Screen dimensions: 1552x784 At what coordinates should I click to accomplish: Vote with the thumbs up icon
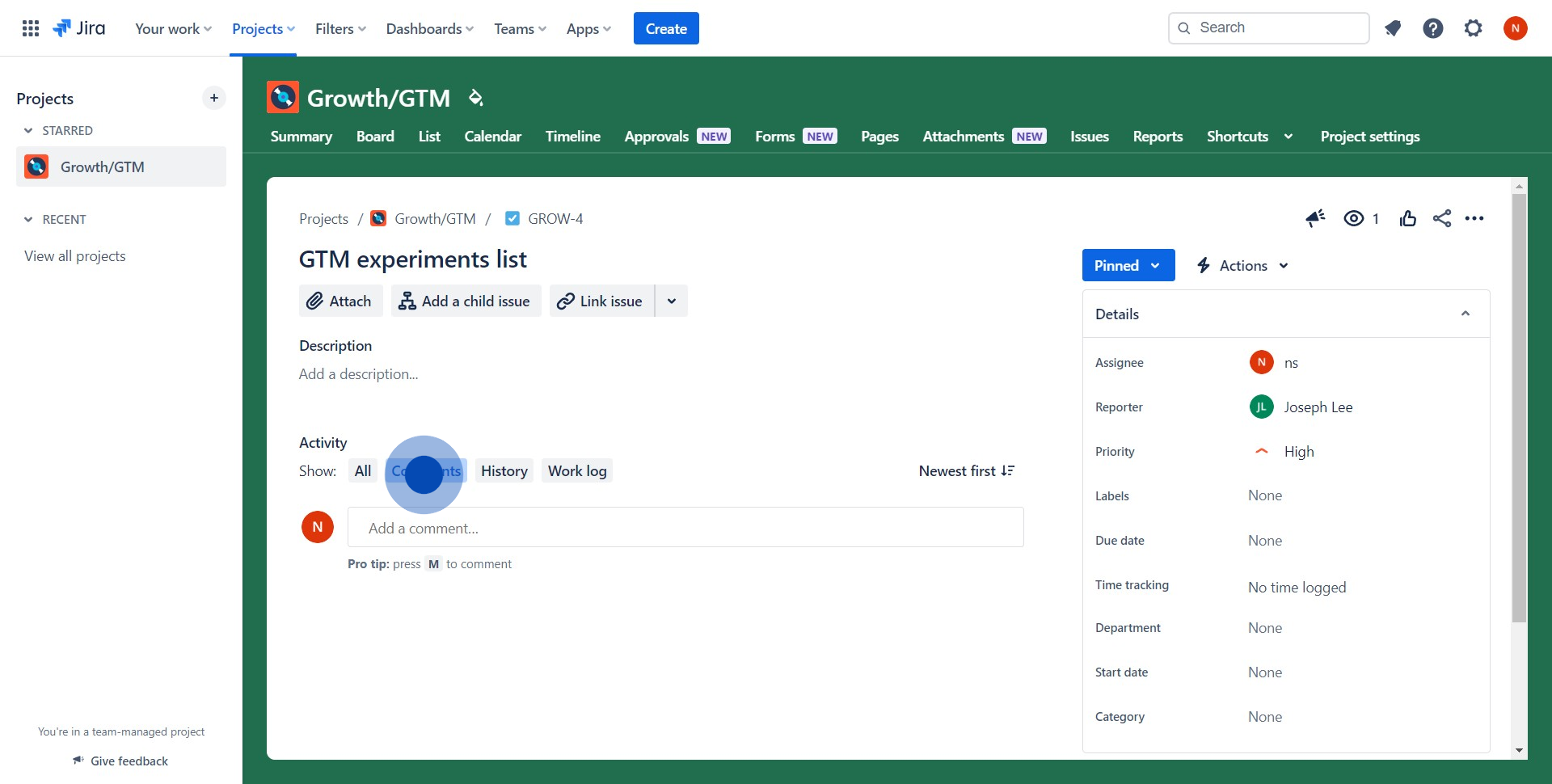pyautogui.click(x=1408, y=218)
